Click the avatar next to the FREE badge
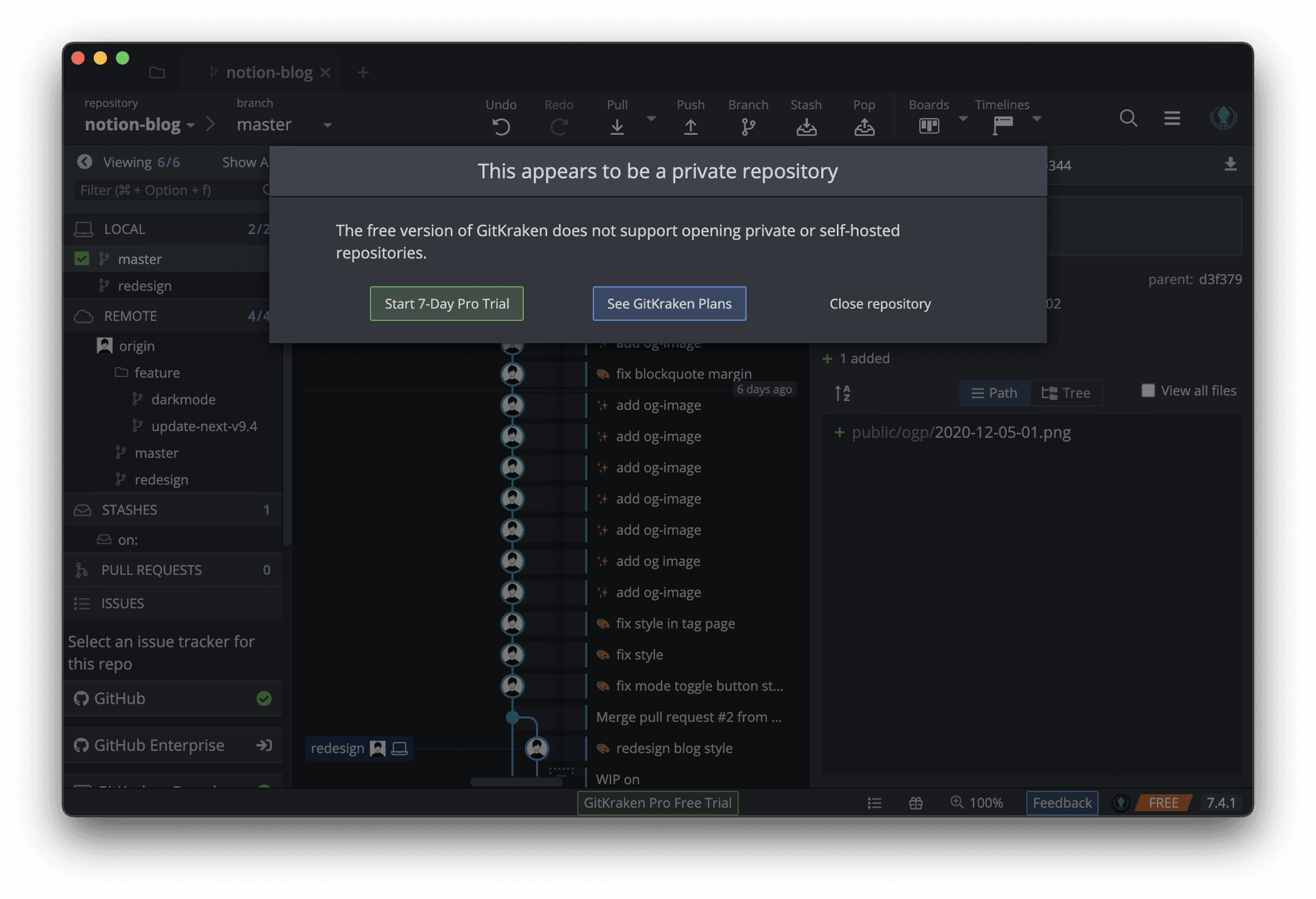The image size is (1316, 899). coord(1120,802)
